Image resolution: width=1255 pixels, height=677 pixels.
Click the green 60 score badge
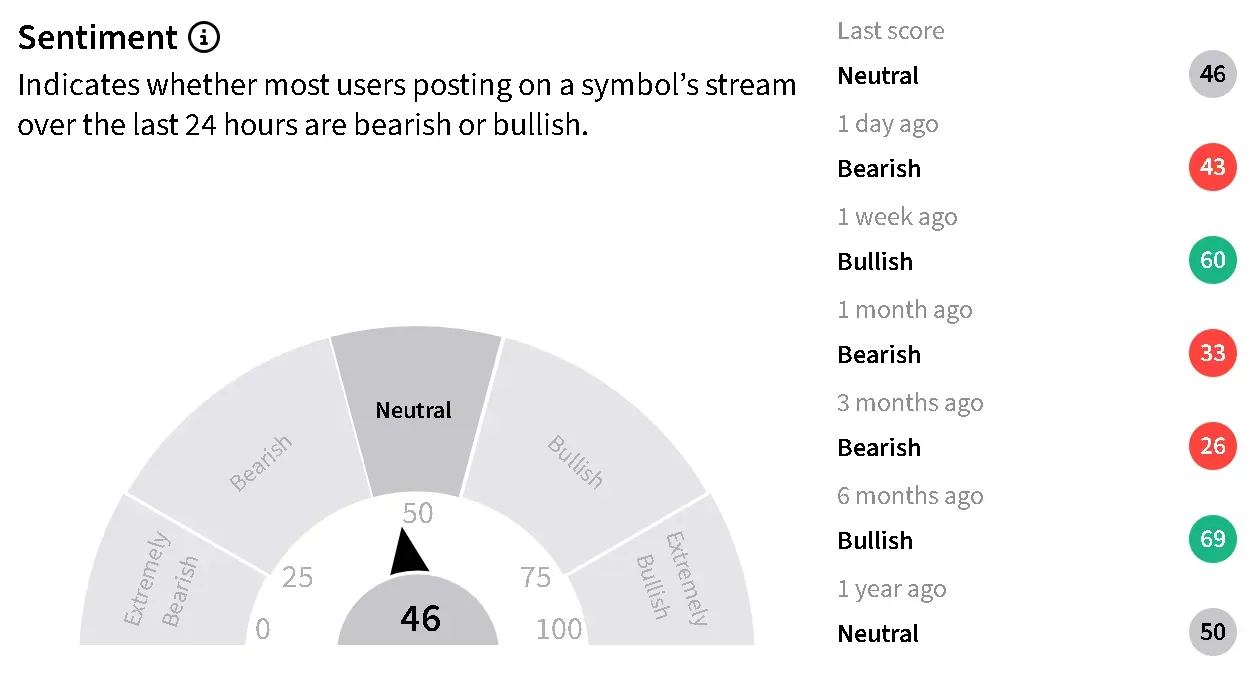pos(1212,261)
